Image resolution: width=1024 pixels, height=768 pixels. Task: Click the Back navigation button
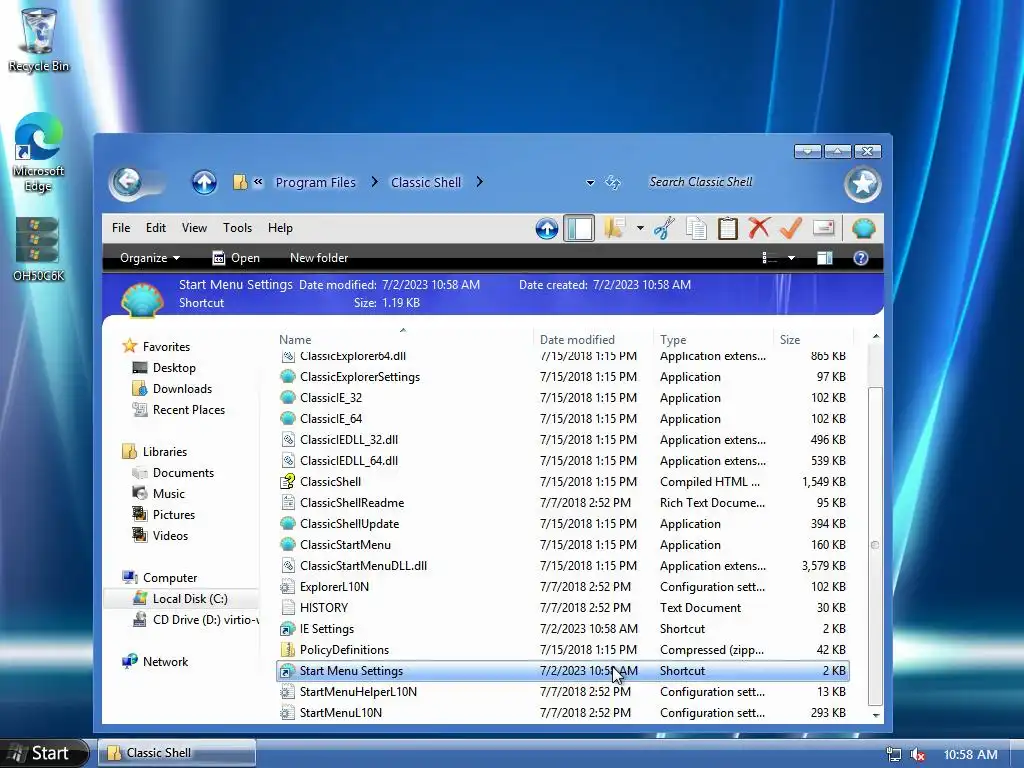127,182
